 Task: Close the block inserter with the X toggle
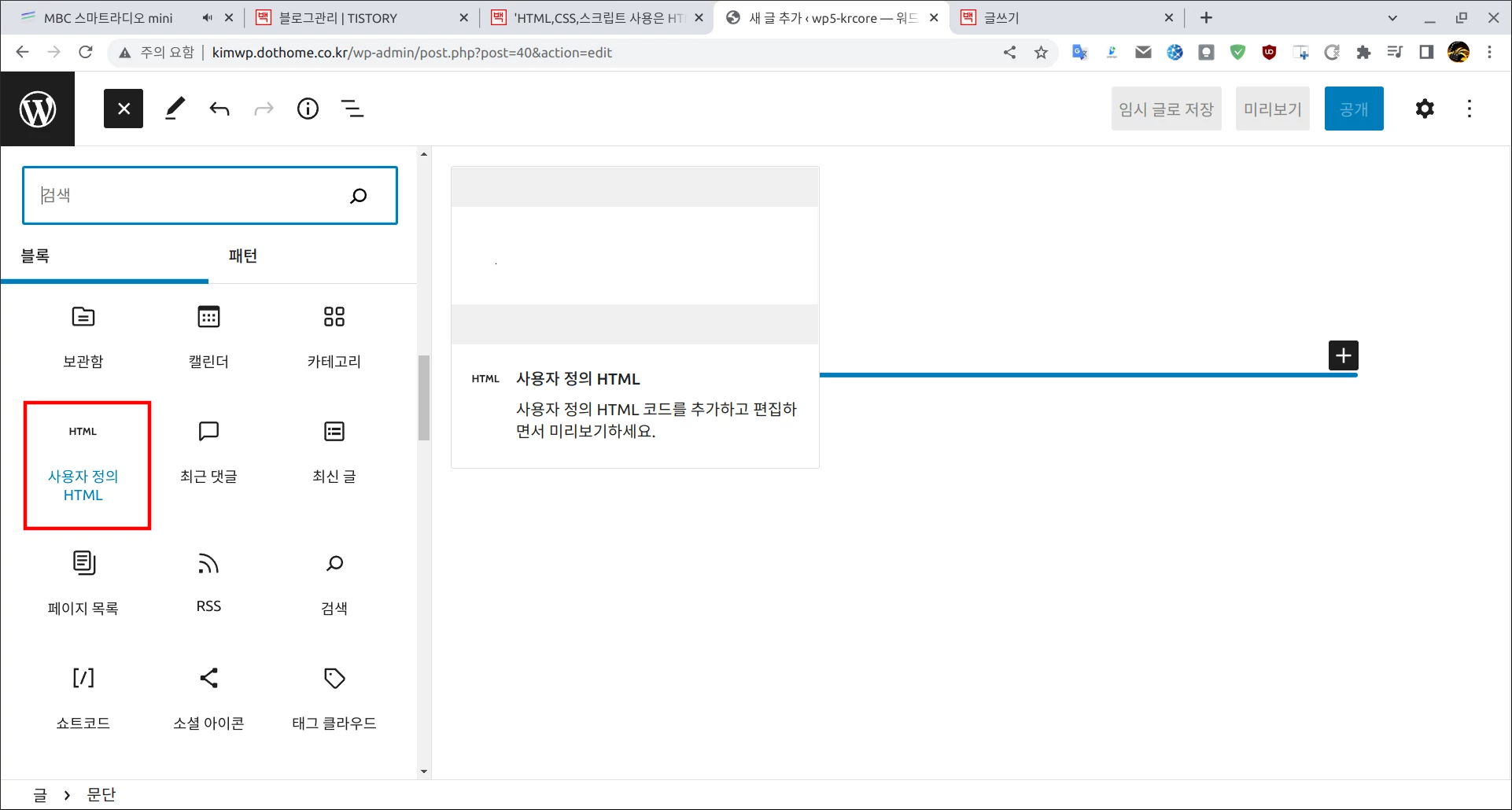click(123, 109)
